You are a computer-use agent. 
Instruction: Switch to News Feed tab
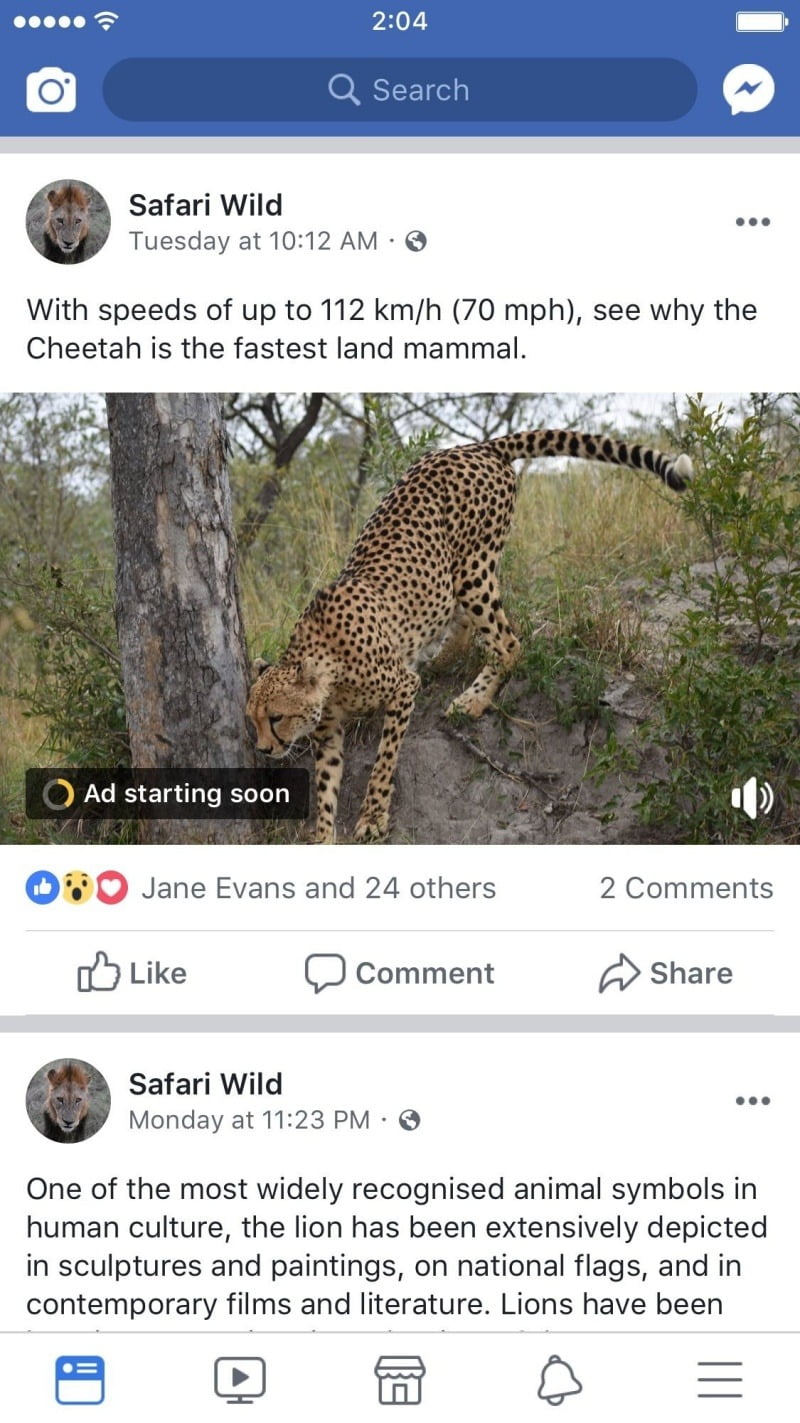point(80,1380)
